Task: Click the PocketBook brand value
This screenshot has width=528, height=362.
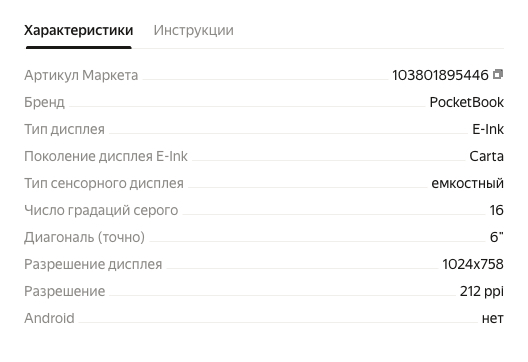Action: (x=466, y=102)
